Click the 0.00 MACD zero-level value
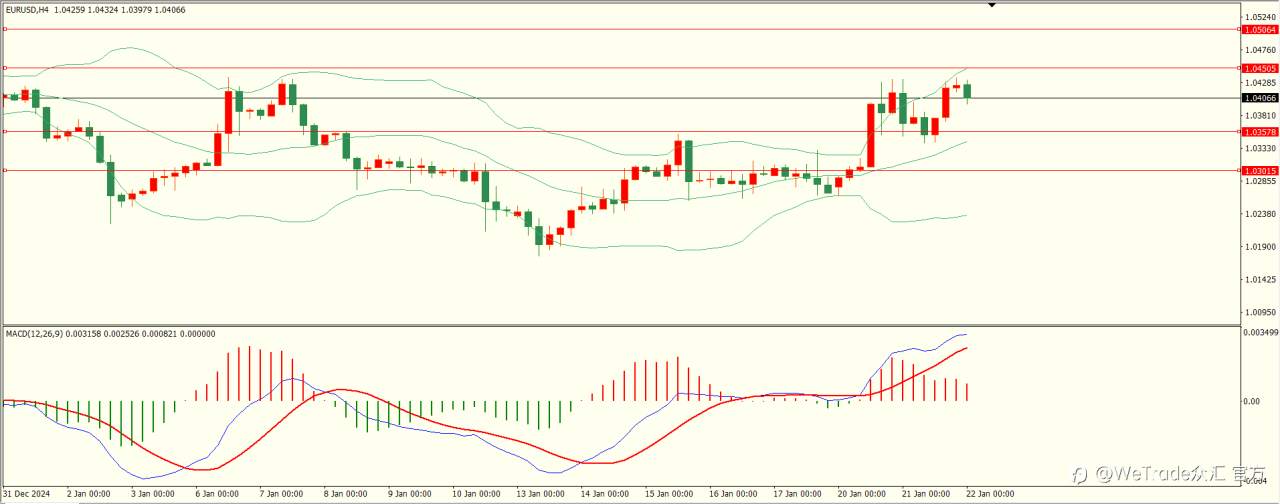The height and width of the screenshot is (504, 1280). pyautogui.click(x=1252, y=402)
